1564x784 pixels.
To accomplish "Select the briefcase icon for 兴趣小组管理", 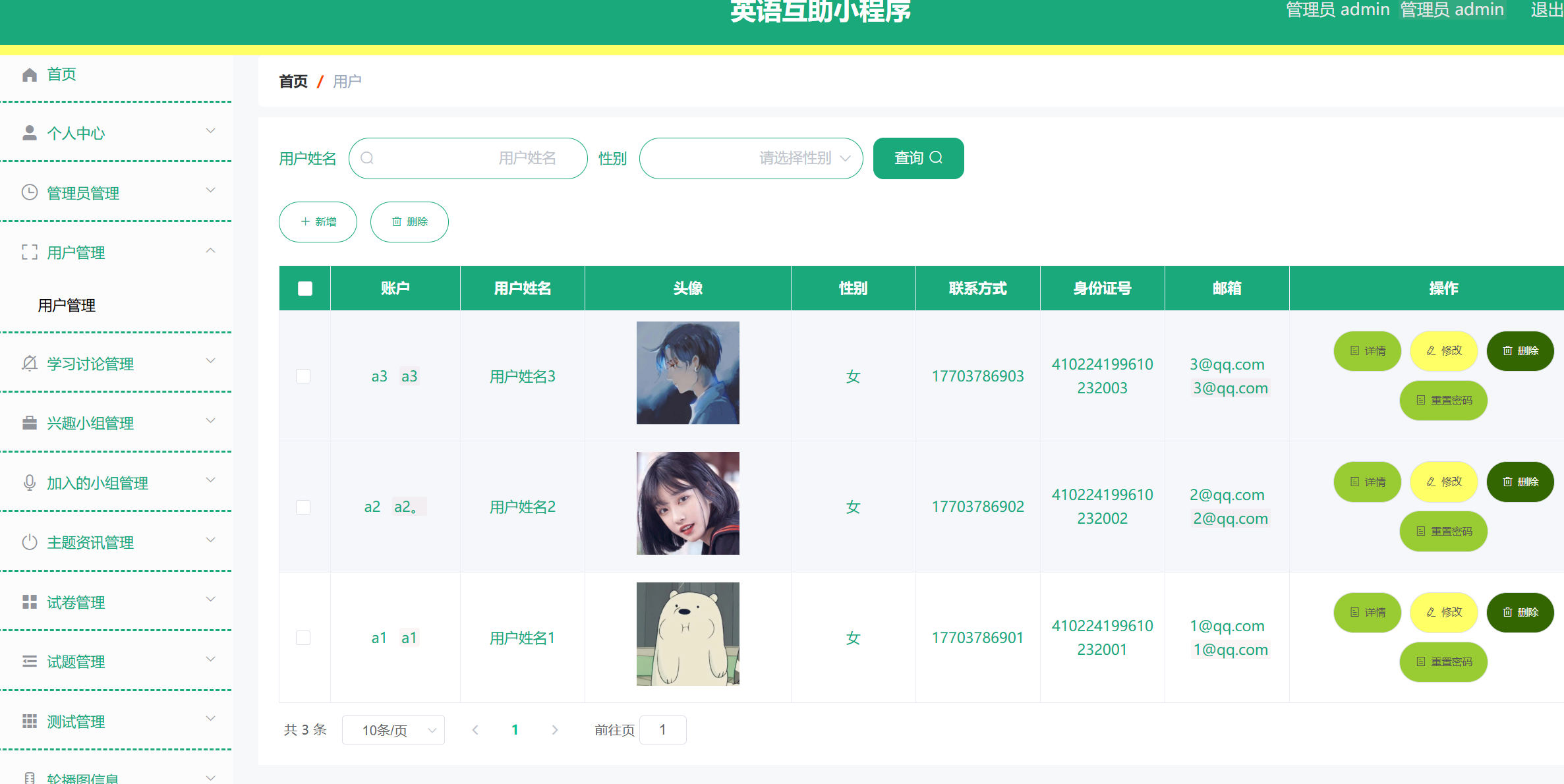I will (x=29, y=423).
